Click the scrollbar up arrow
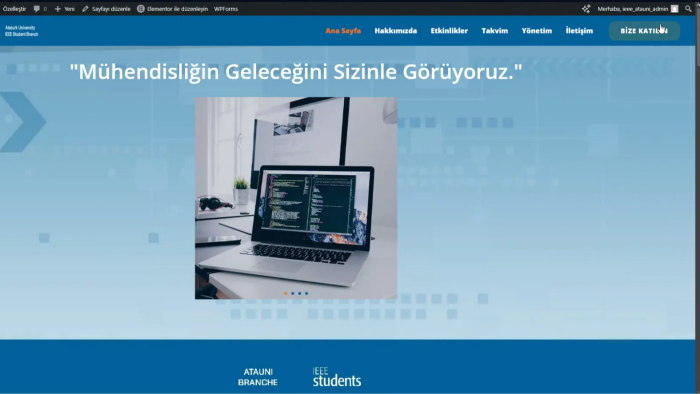This screenshot has height=394, width=700. click(697, 4)
